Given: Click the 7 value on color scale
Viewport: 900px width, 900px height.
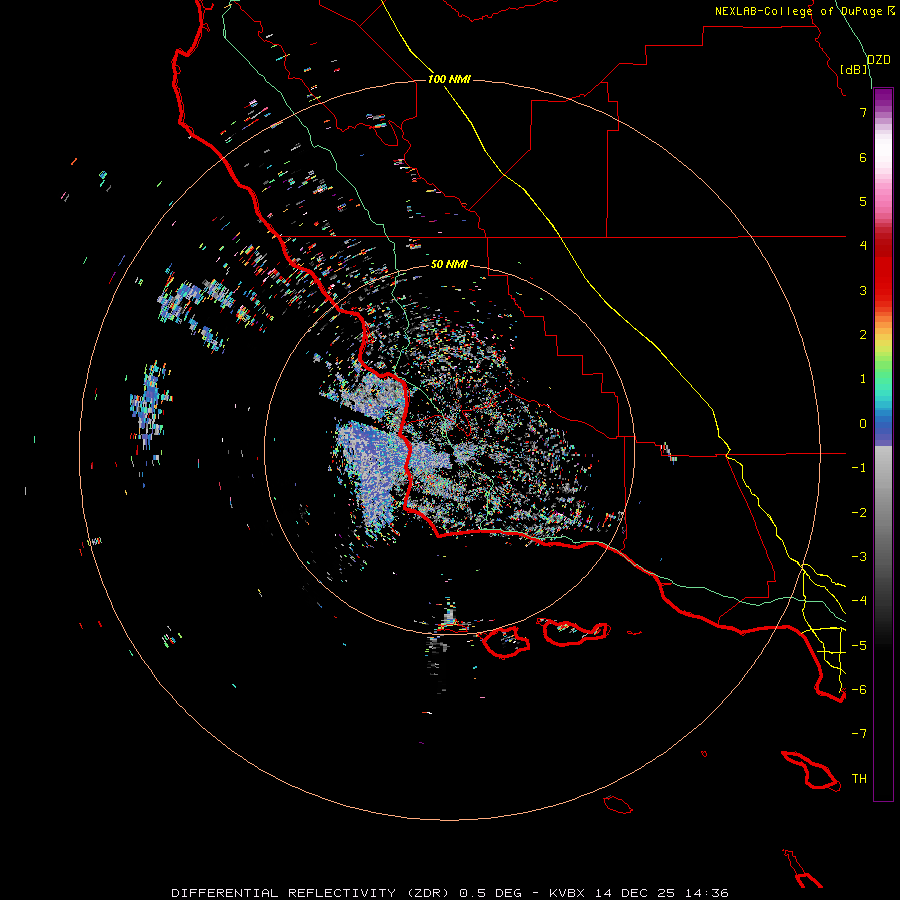Looking at the screenshot, I should pos(863,112).
